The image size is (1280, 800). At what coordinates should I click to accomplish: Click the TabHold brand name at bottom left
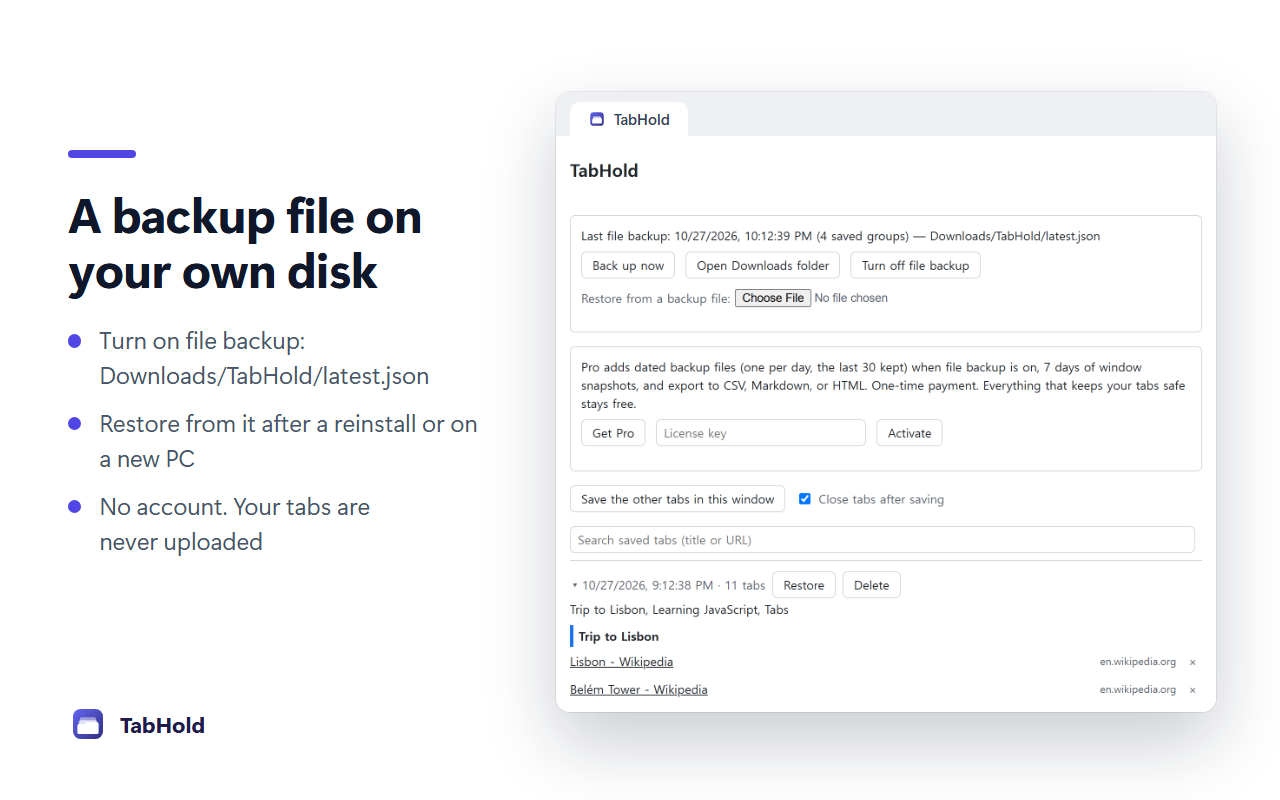[x=162, y=725]
